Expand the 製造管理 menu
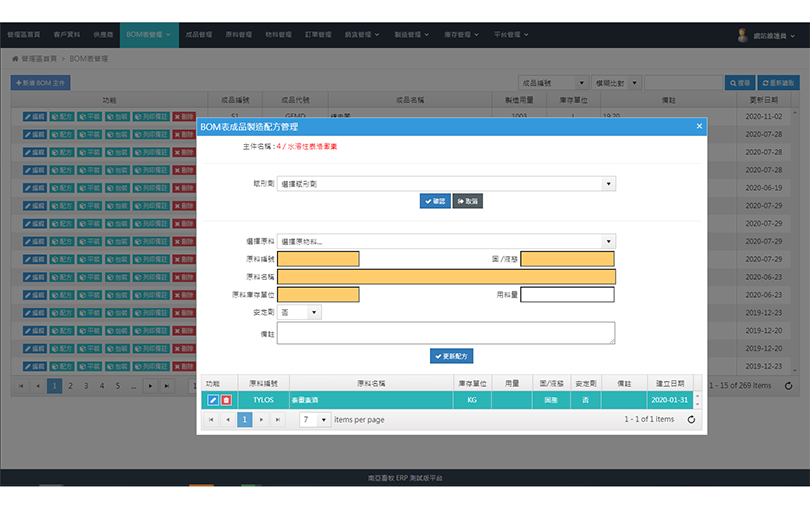810x510 pixels. (x=412, y=35)
